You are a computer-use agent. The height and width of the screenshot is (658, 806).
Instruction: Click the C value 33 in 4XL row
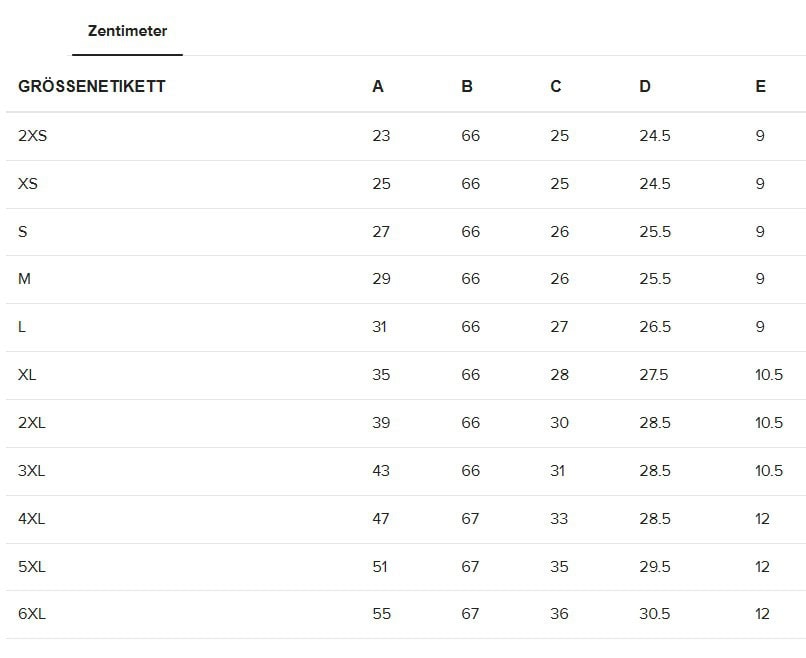pyautogui.click(x=559, y=519)
